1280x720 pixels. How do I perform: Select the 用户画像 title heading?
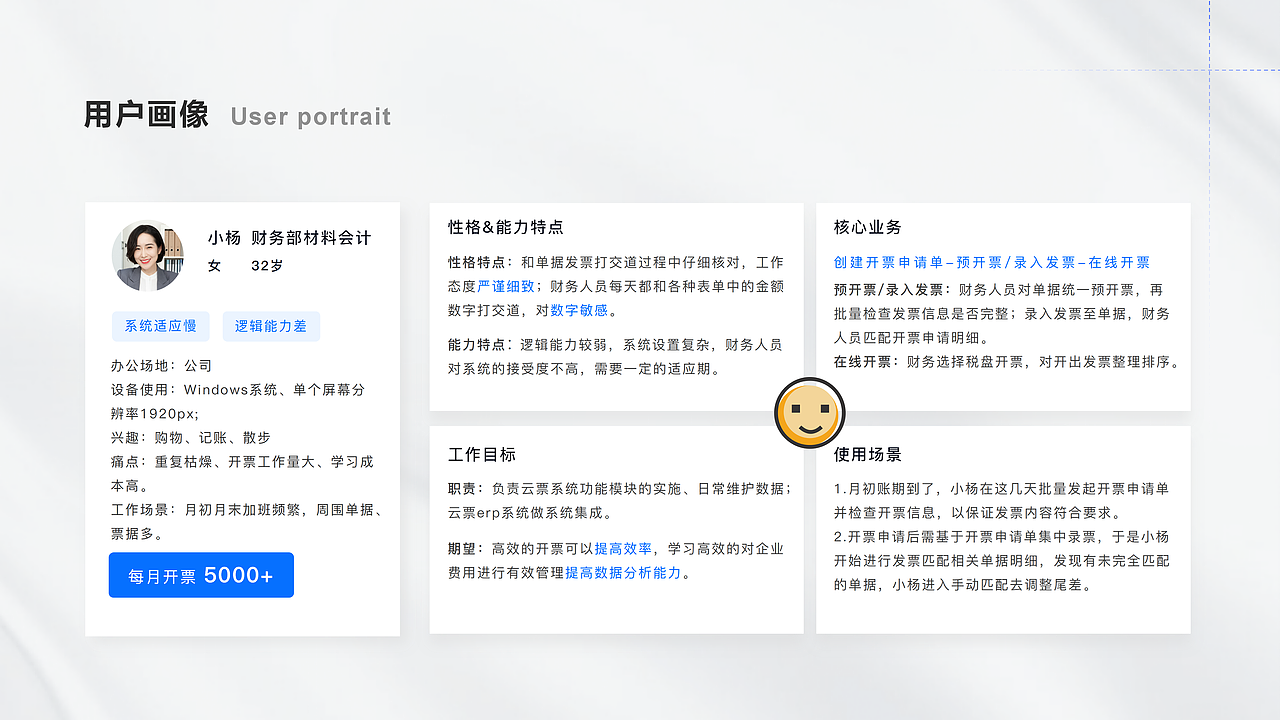(x=148, y=115)
